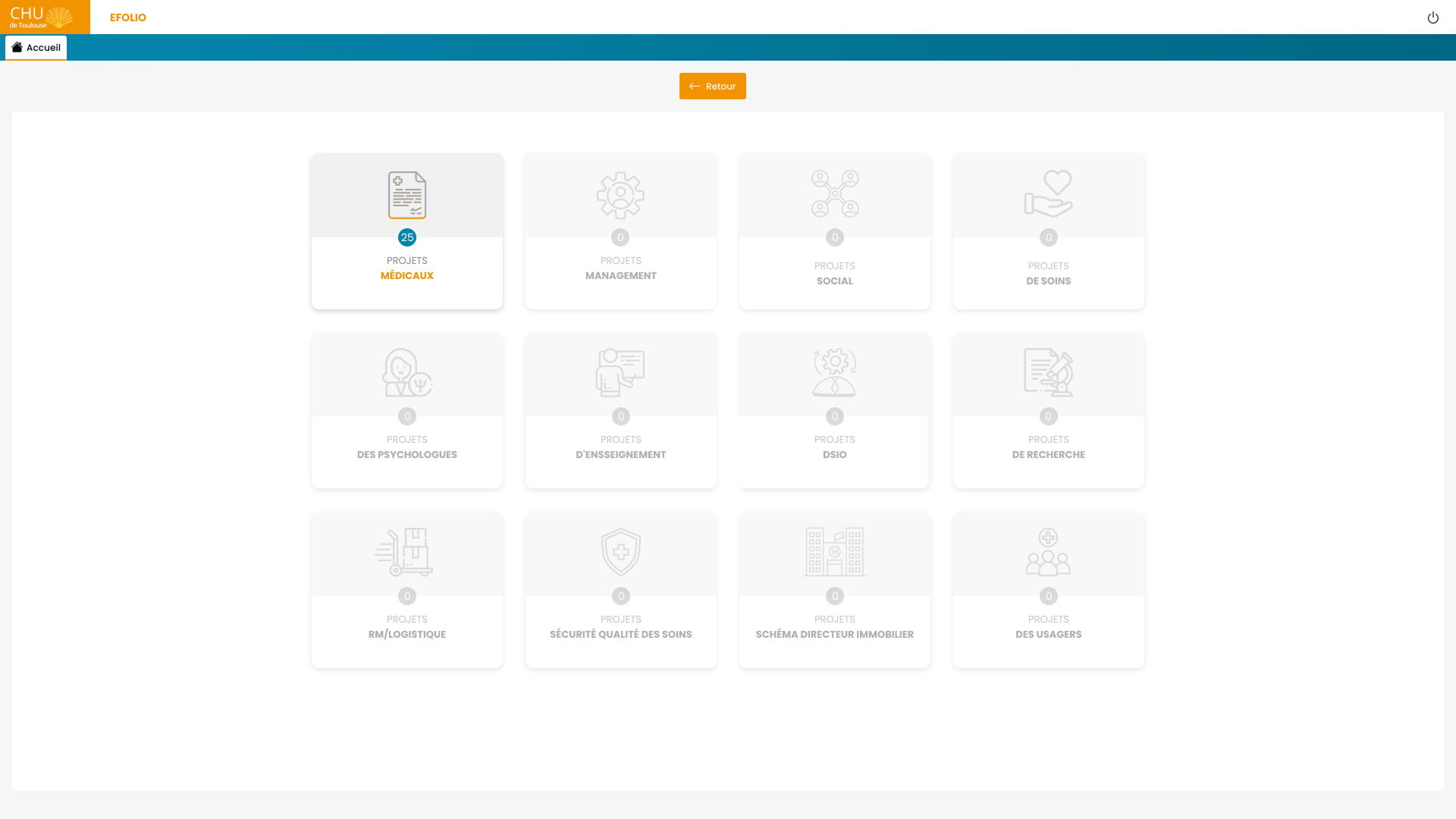Select the DSIO gear-over-hand icon
This screenshot has width=1456, height=819.
click(834, 373)
